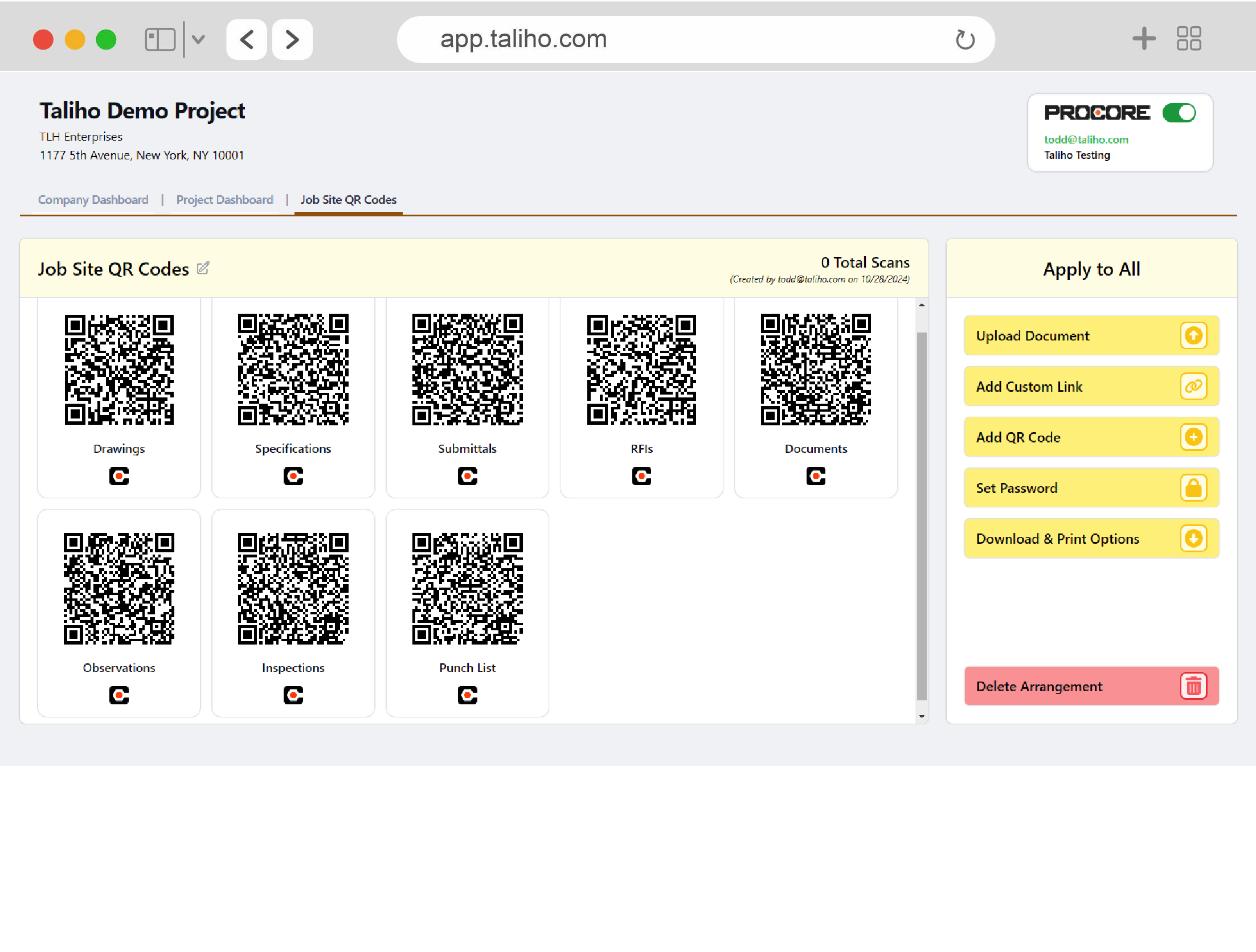The image size is (1256, 952).
Task: Click the download icon on Download & Print Options
Action: pos(1193,539)
